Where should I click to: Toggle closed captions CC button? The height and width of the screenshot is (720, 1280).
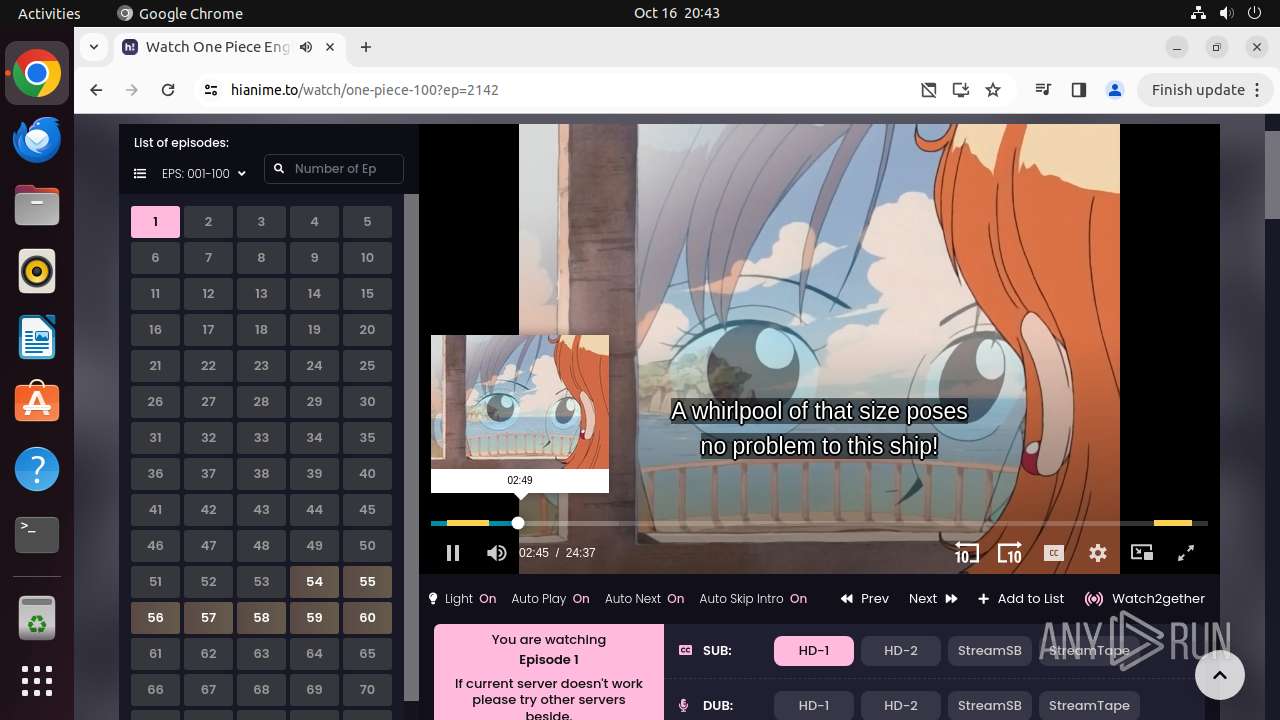(1053, 553)
